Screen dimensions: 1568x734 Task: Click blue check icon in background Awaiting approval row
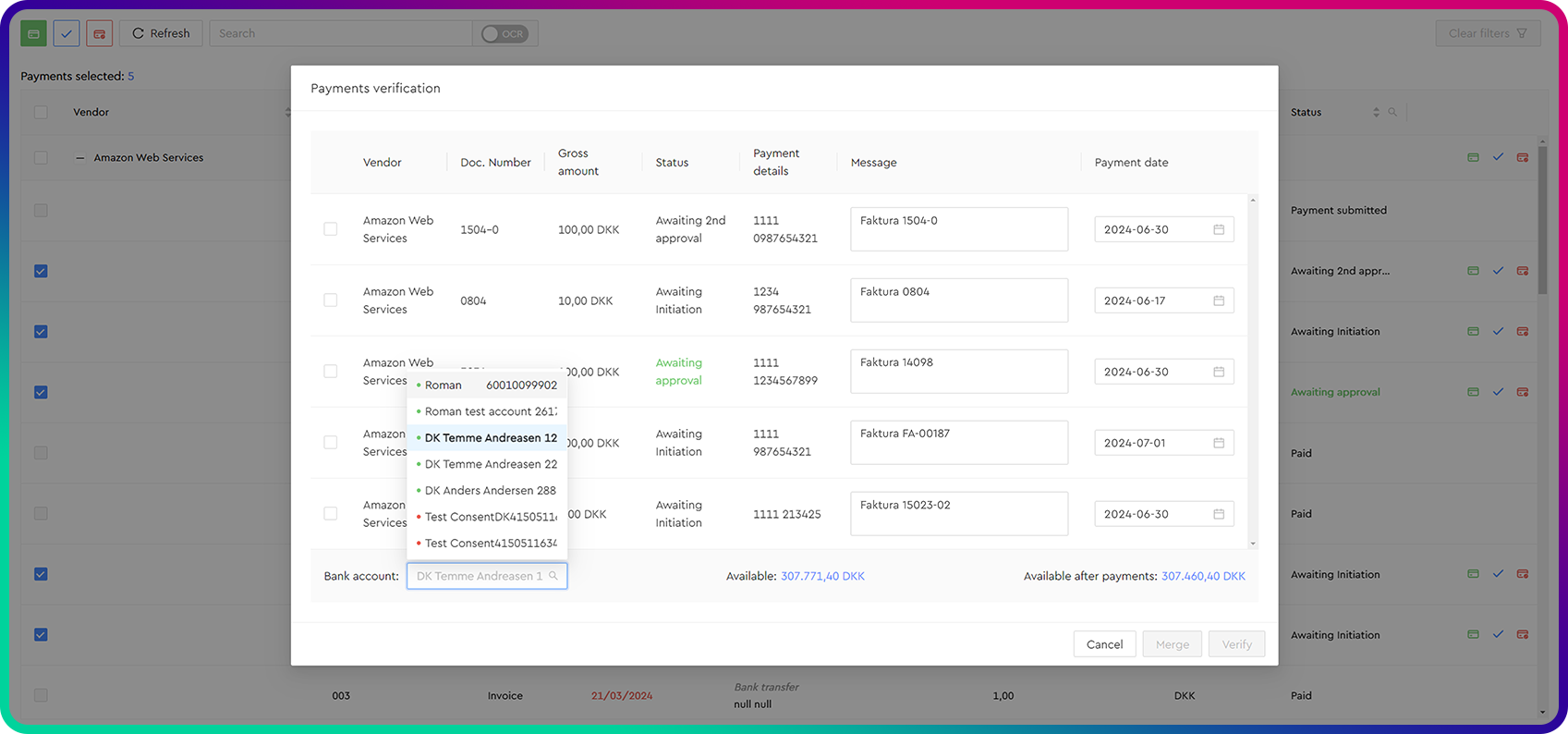[x=1498, y=392]
